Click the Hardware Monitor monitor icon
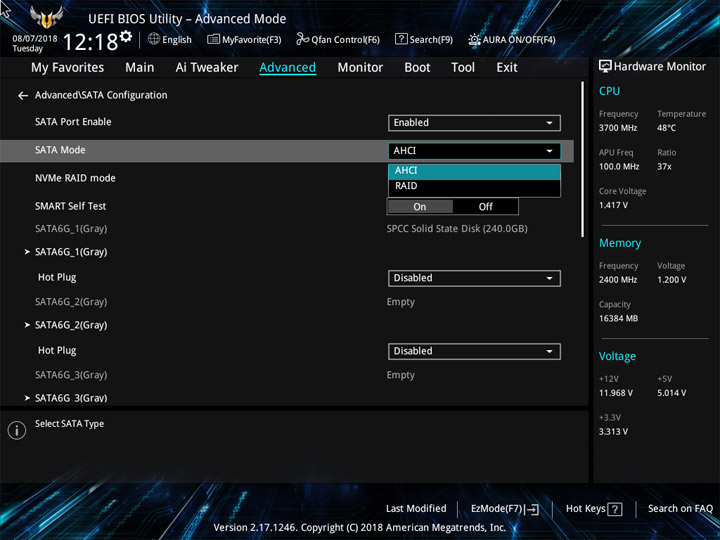Screen dimensions: 720x540 [605, 67]
